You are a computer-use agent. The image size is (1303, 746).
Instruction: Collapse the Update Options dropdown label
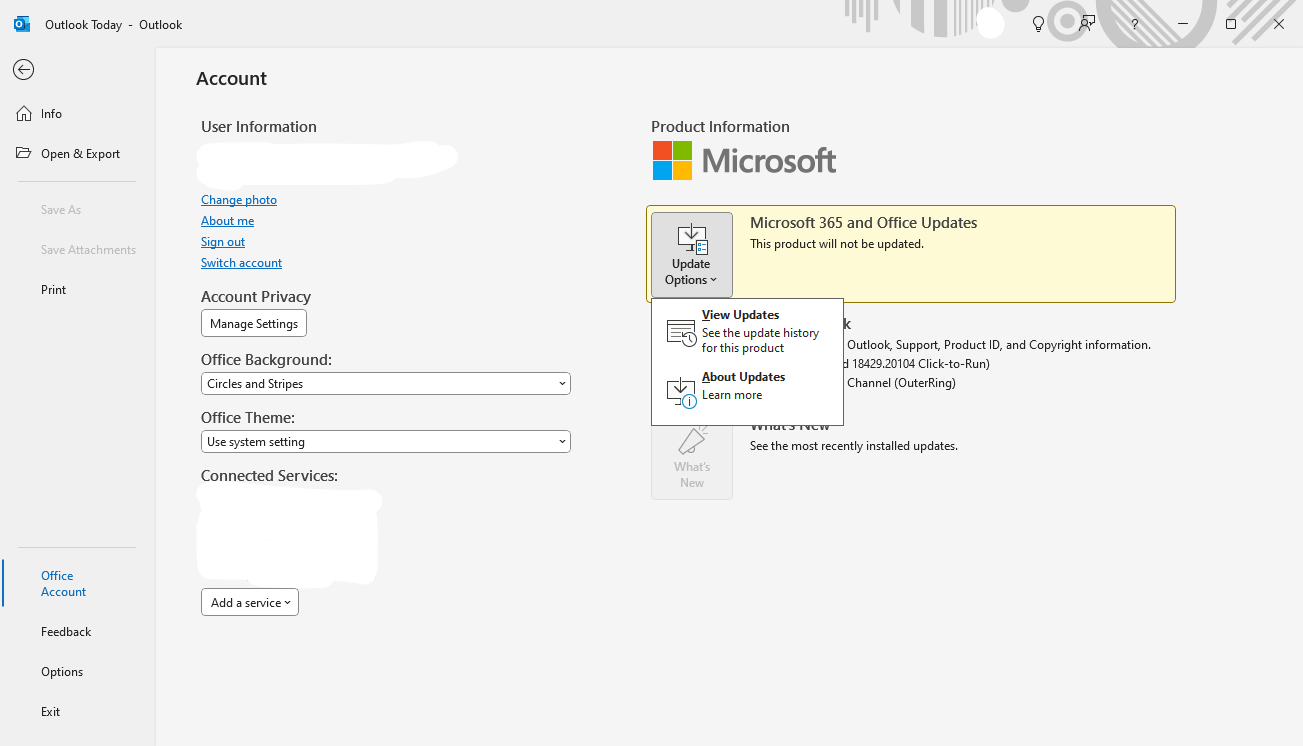691,272
